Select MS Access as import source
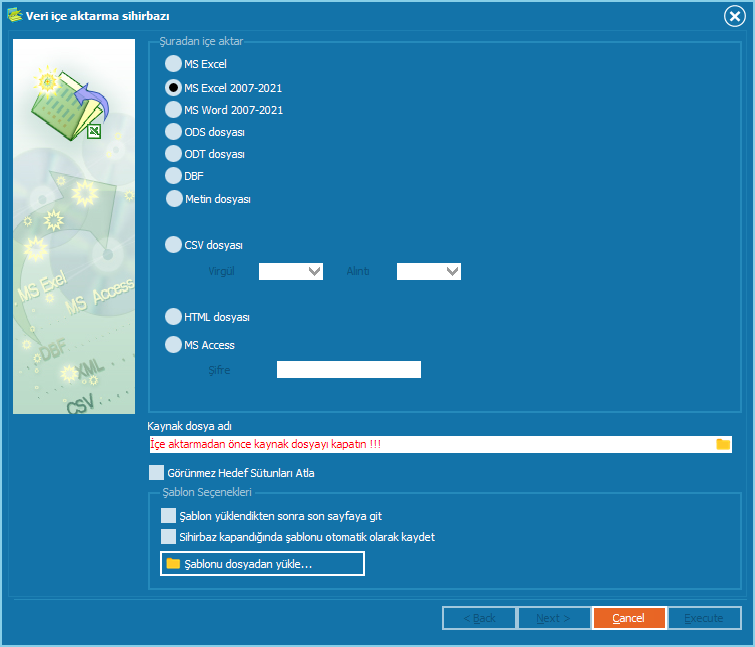The width and height of the screenshot is (755, 647). click(x=173, y=345)
